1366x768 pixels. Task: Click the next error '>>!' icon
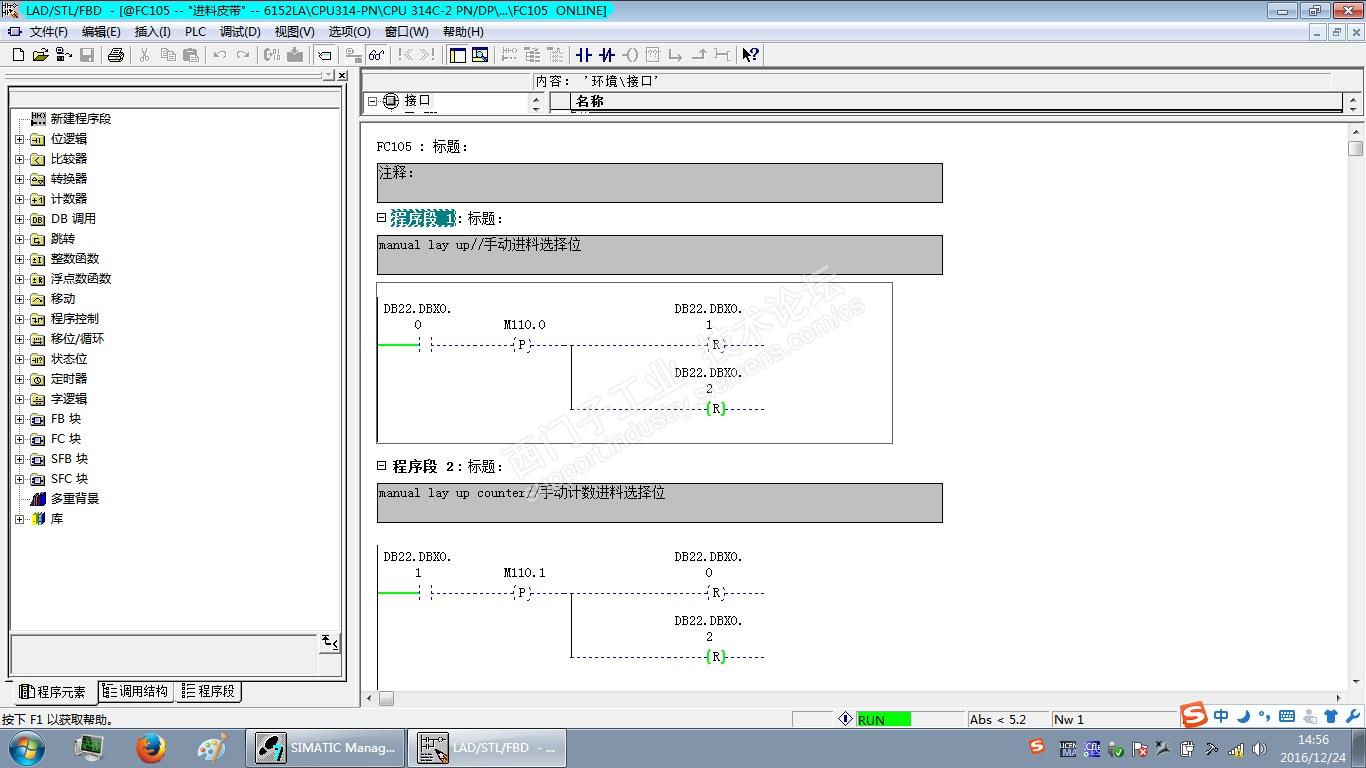(x=428, y=55)
